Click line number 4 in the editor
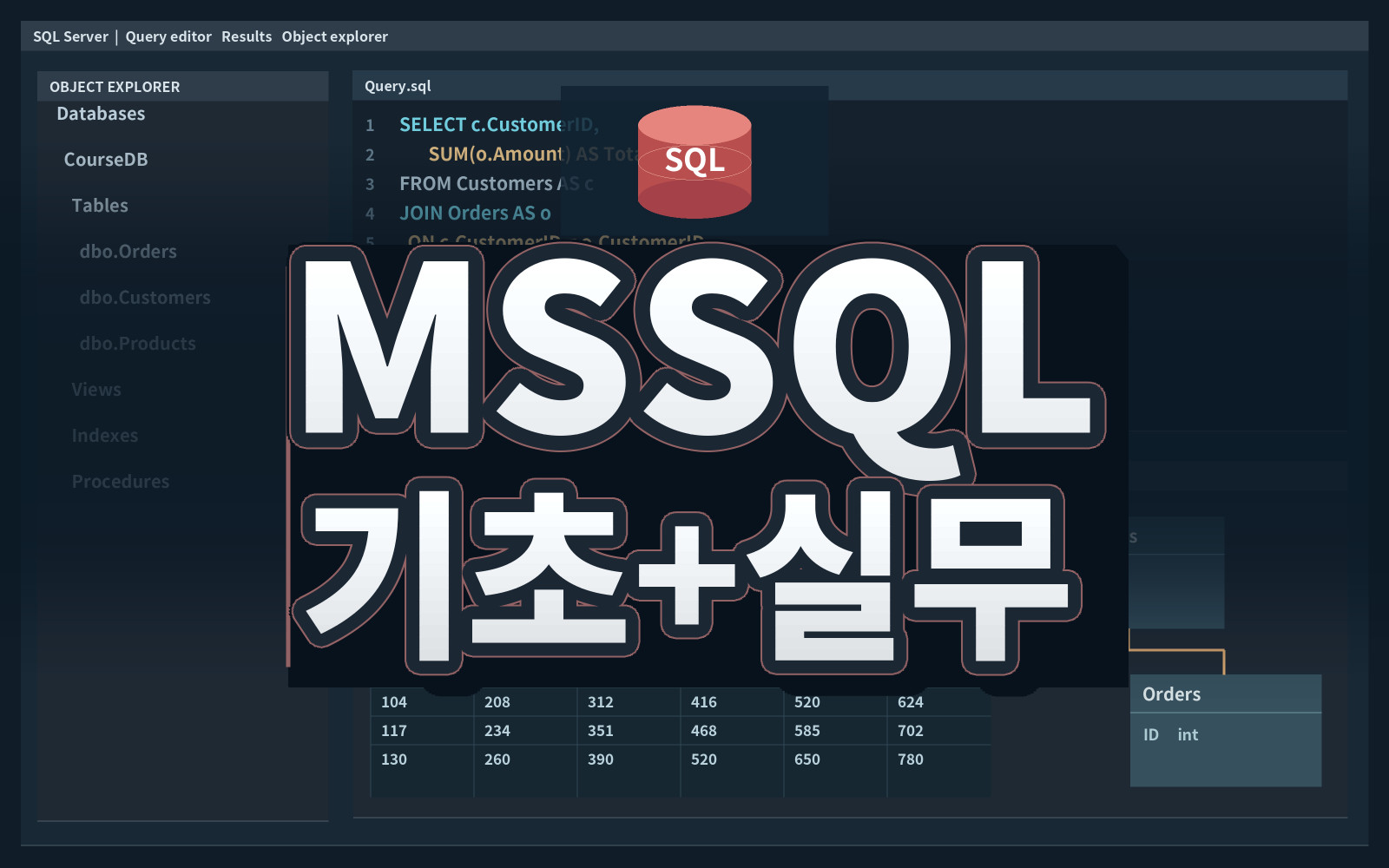Screen dimensions: 1389x868 click(x=370, y=214)
